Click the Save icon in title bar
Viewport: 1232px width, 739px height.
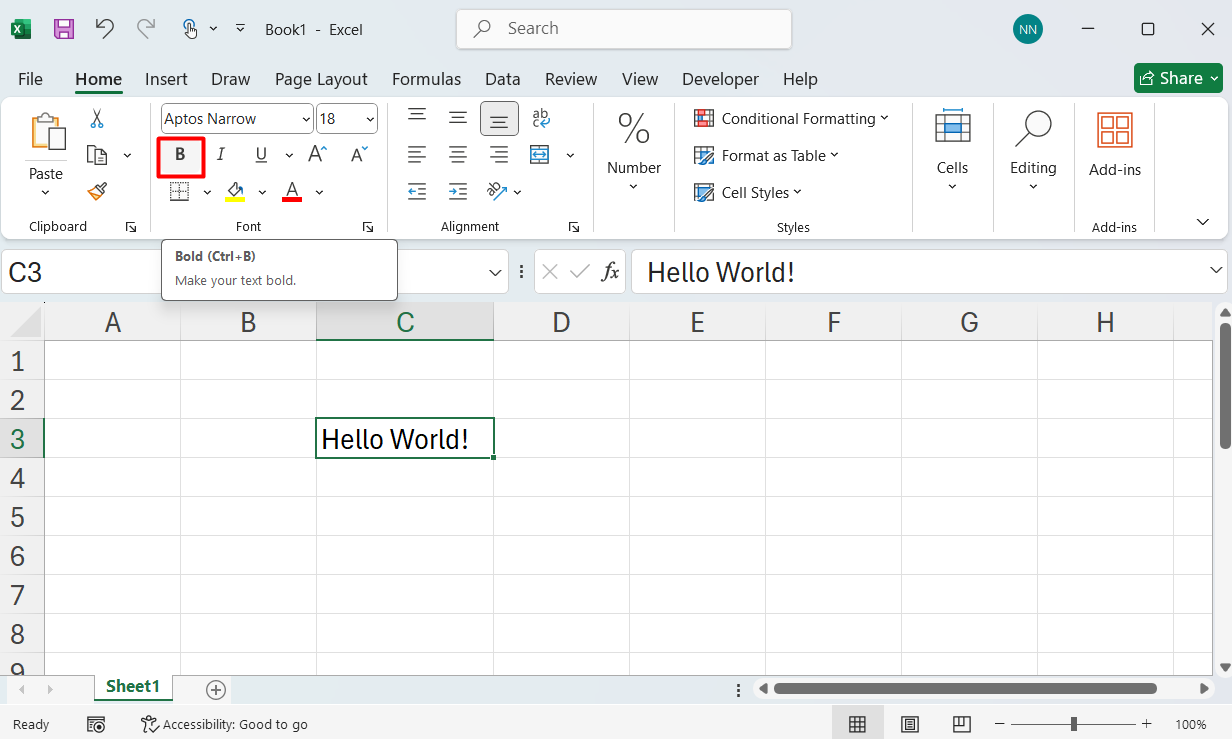[64, 29]
